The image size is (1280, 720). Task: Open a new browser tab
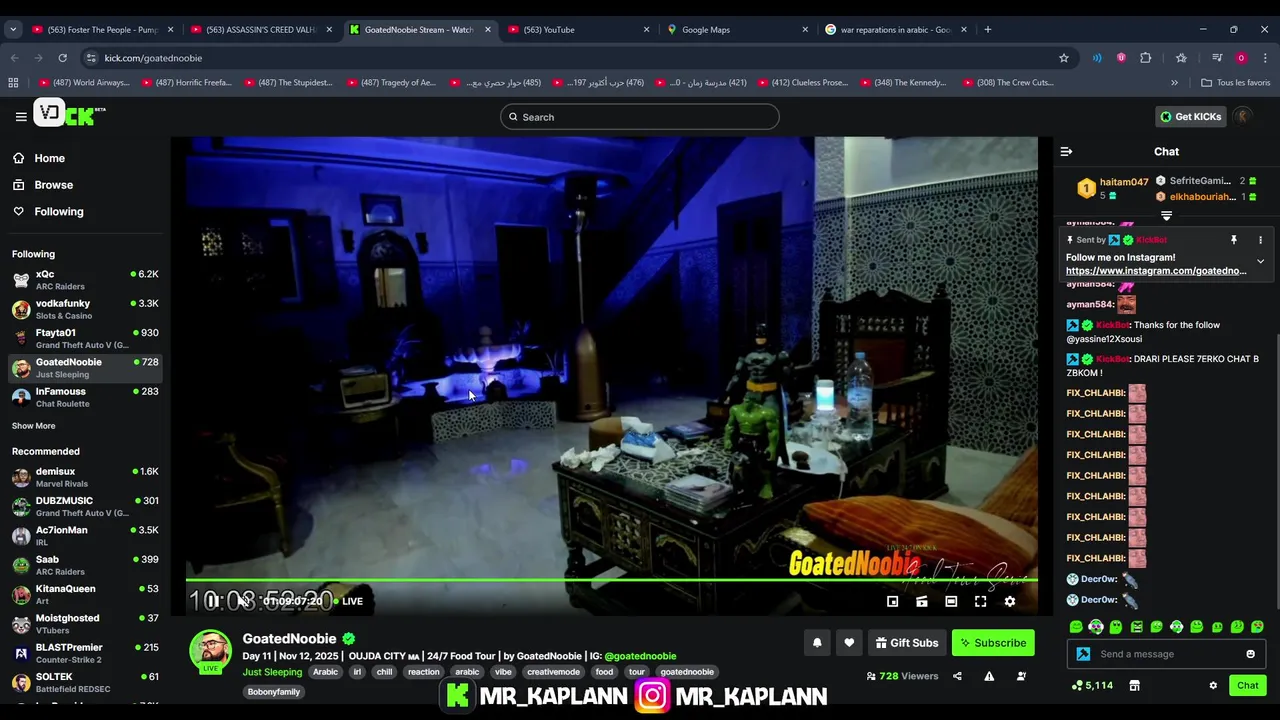988,29
